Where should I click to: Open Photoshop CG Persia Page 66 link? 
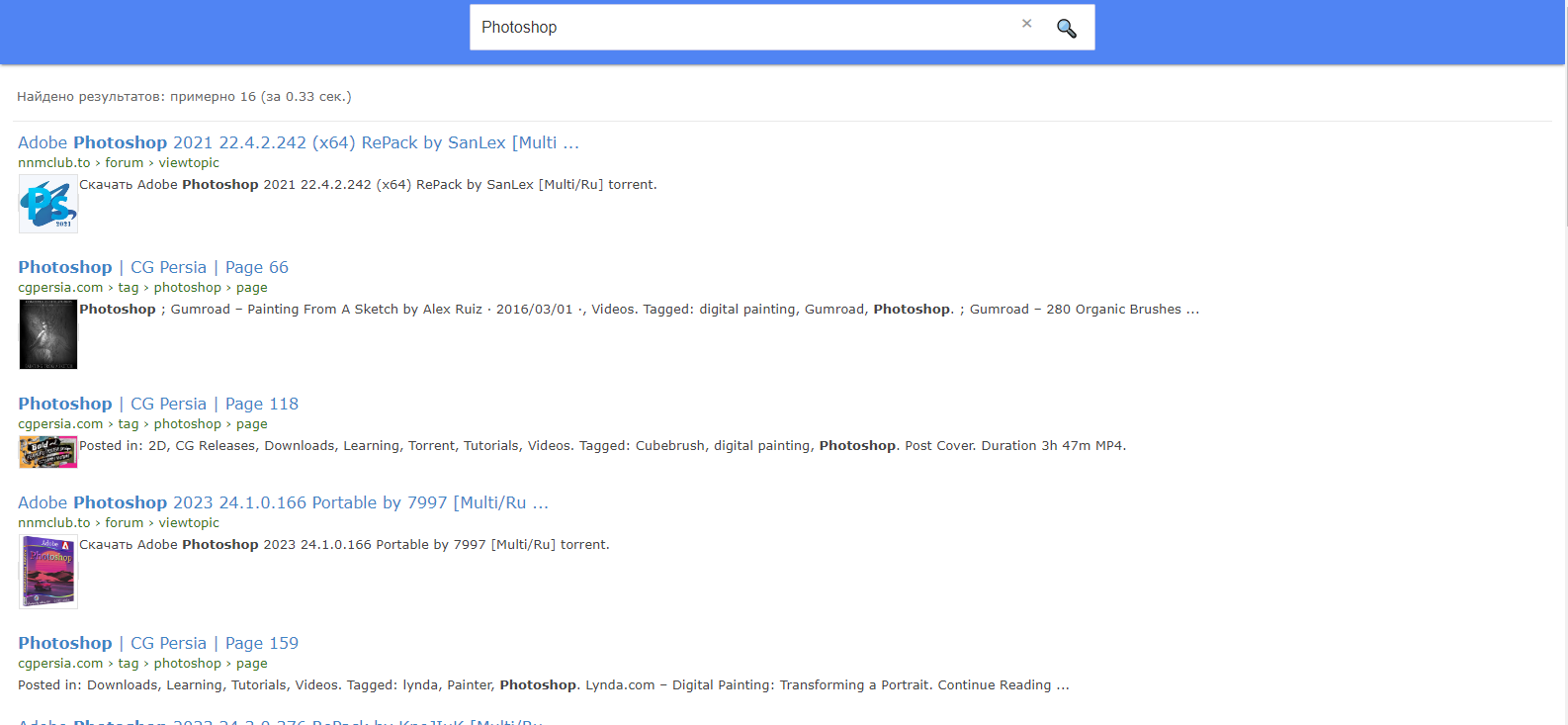pos(153,267)
